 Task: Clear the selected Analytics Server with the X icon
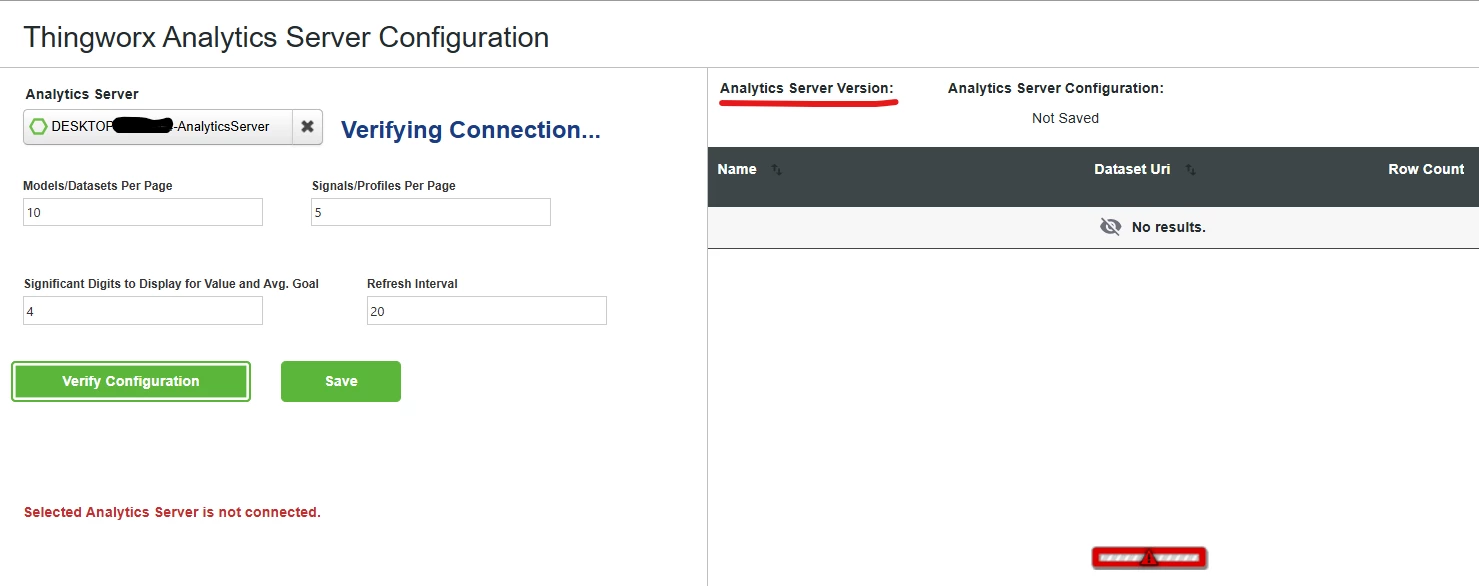pyautogui.click(x=307, y=127)
